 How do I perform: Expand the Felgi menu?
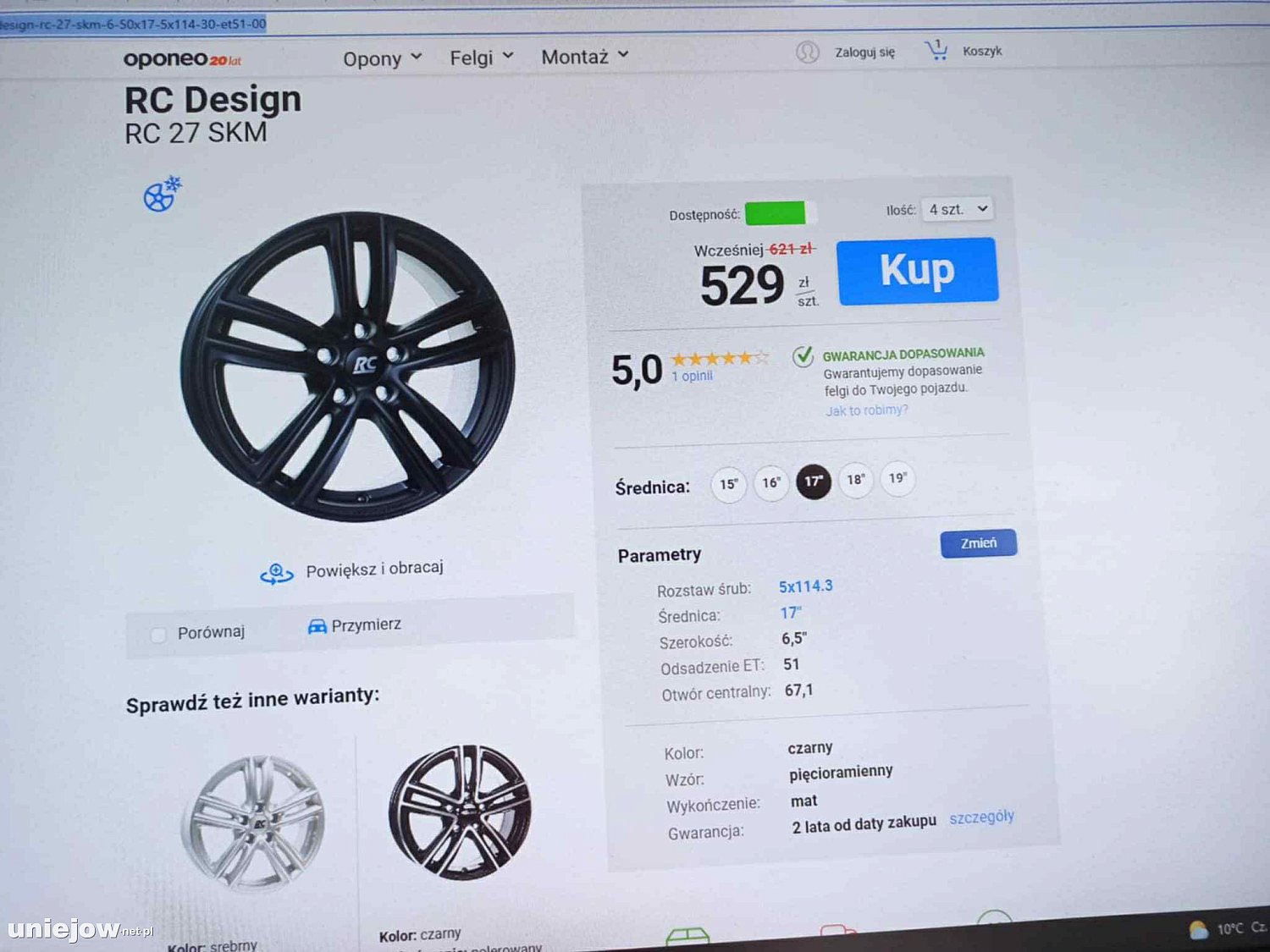pyautogui.click(x=481, y=58)
